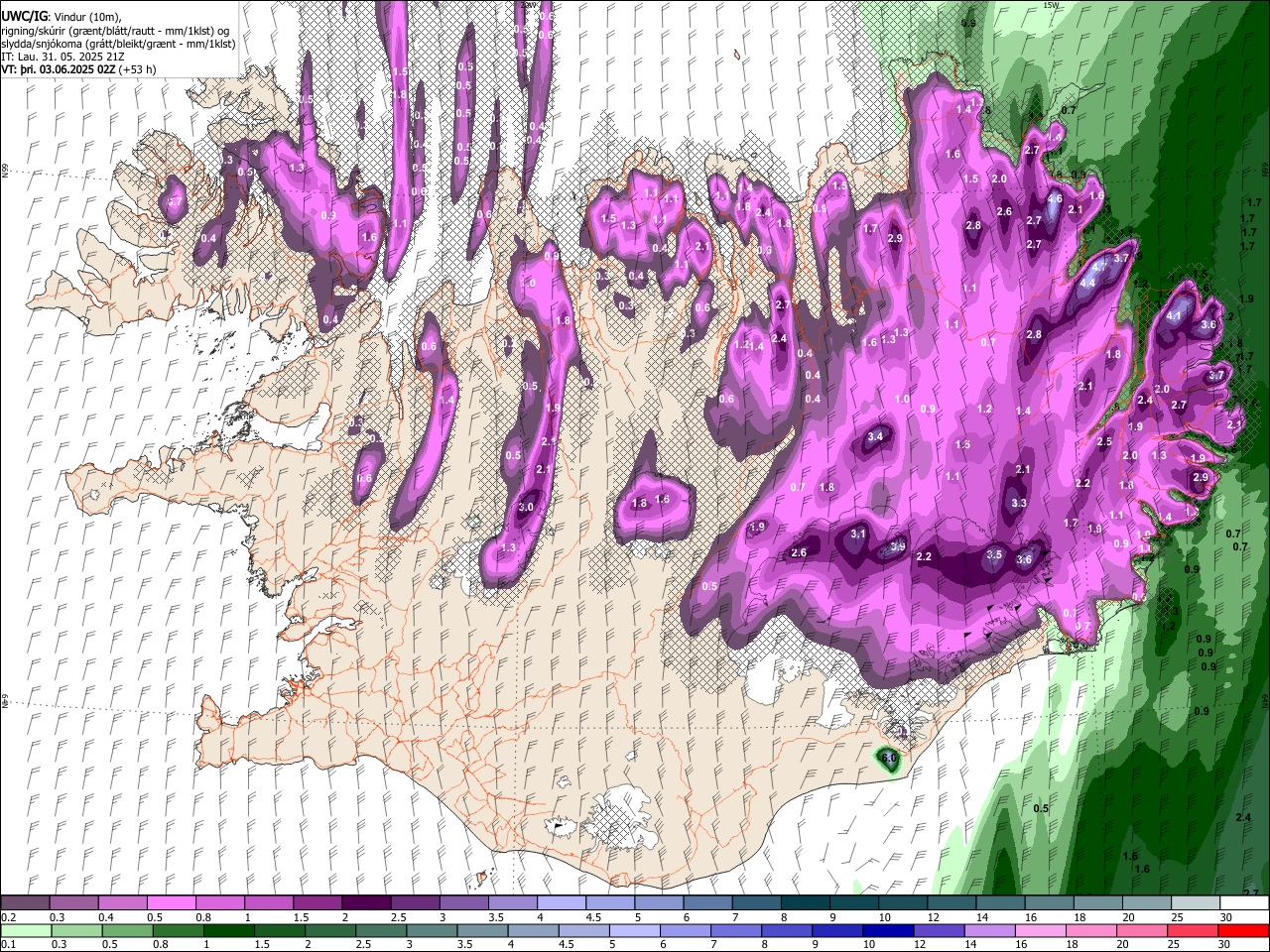Image resolution: width=1270 pixels, height=952 pixels.
Task: Click the pale green rain-scale swatch for 0.1–0.3
Action: point(25,931)
